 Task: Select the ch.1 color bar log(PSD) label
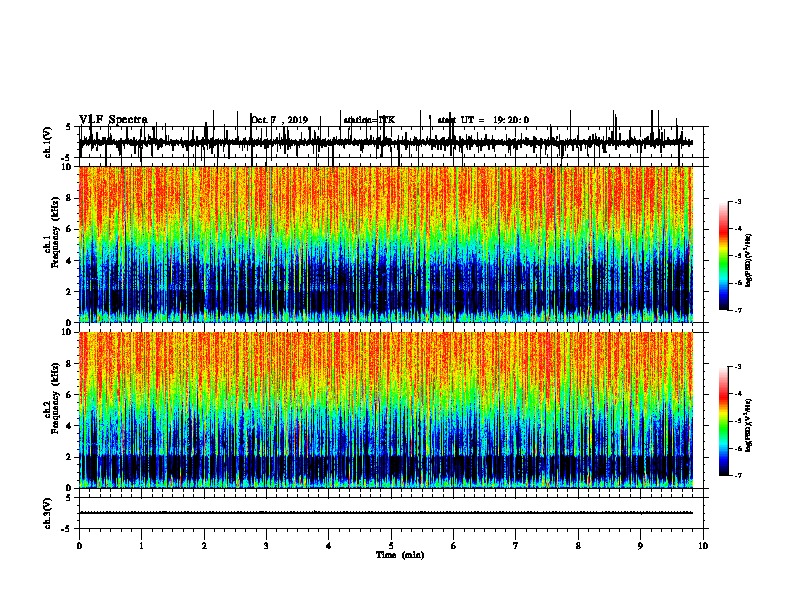[748, 260]
